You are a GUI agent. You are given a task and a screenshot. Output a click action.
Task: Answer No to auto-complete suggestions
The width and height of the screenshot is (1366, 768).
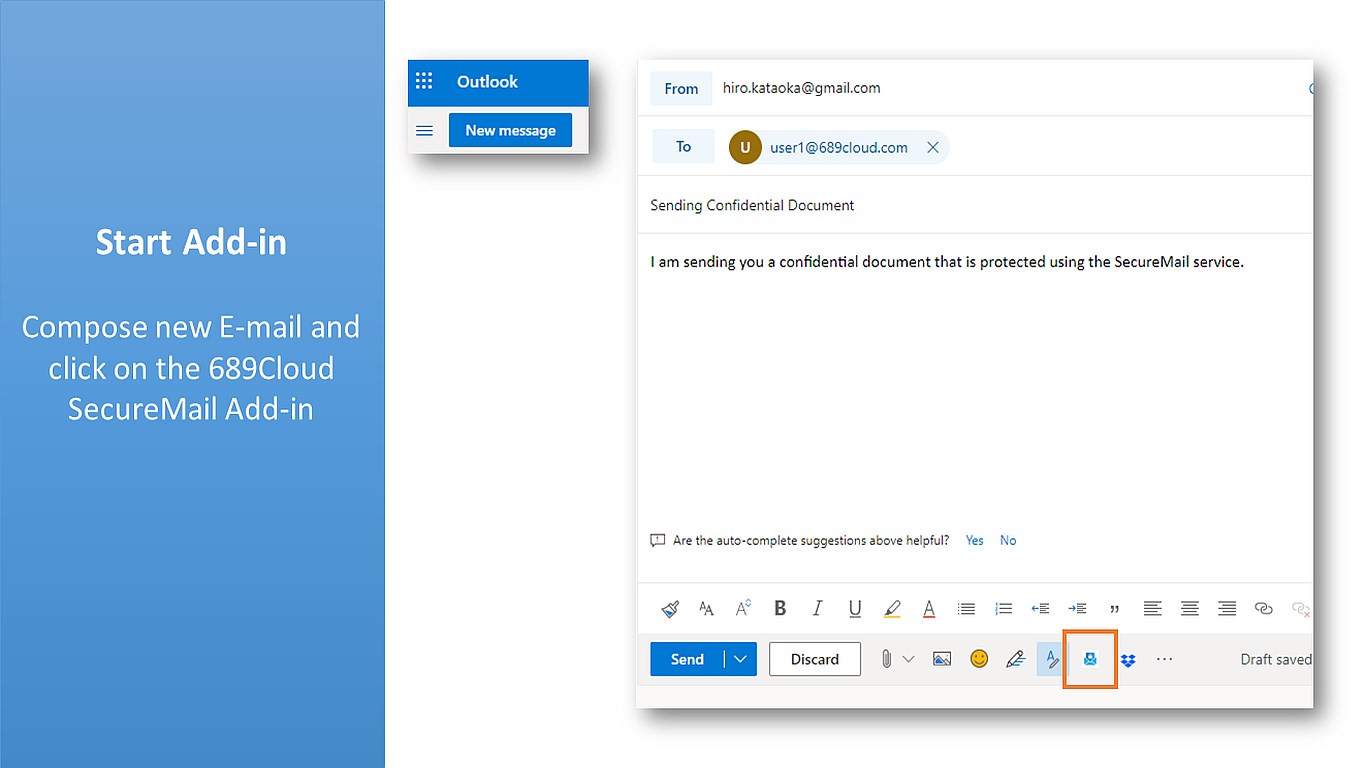(x=1008, y=541)
